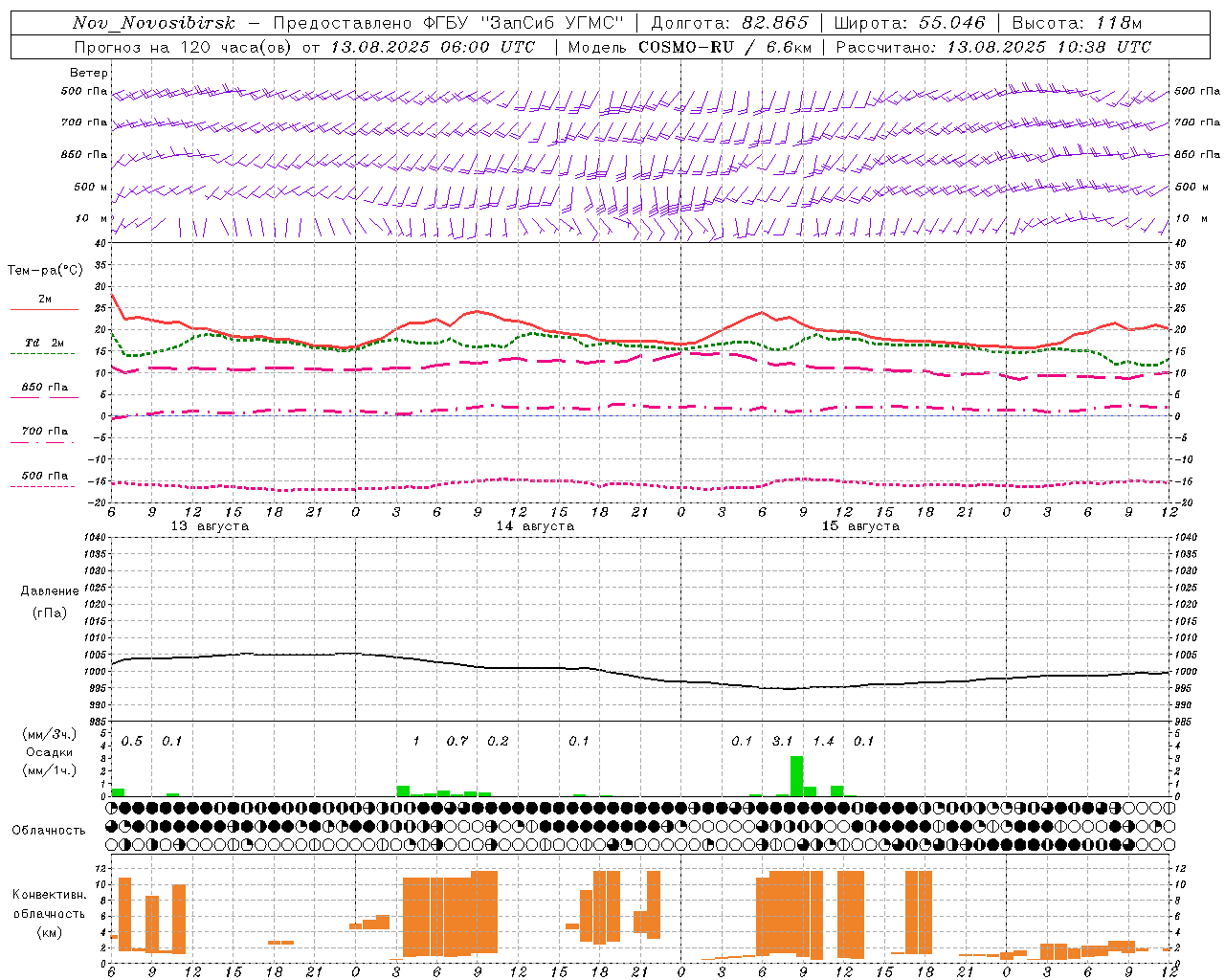Click the forecast start time "13.08.2025 06:00 UTC"
This screenshot has width=1225, height=980.
[x=433, y=47]
